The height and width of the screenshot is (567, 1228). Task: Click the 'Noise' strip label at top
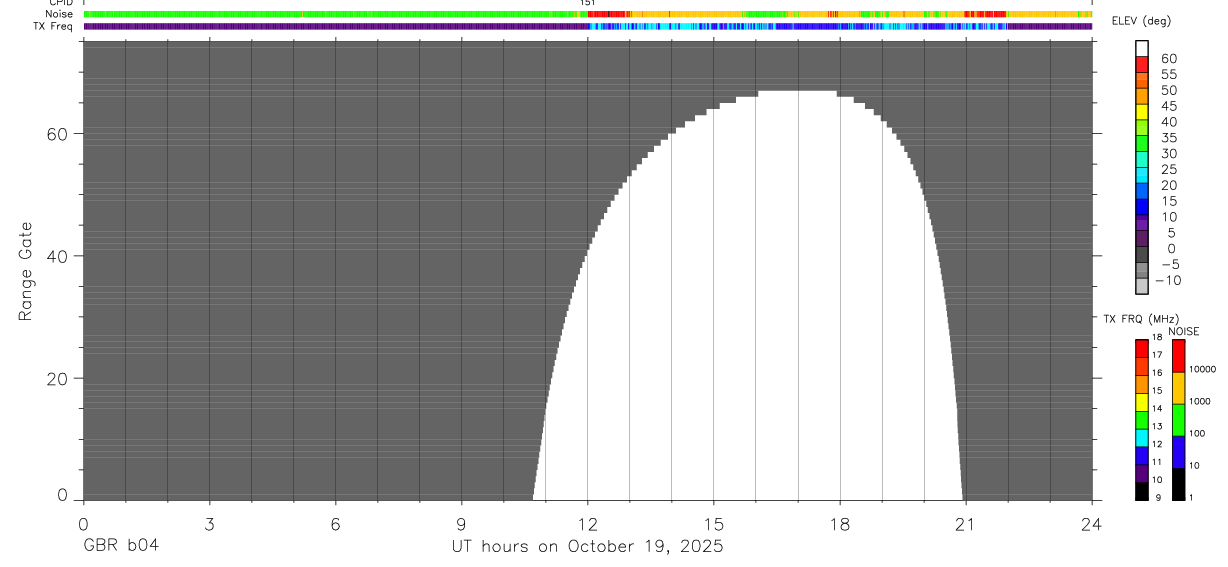tap(59, 14)
